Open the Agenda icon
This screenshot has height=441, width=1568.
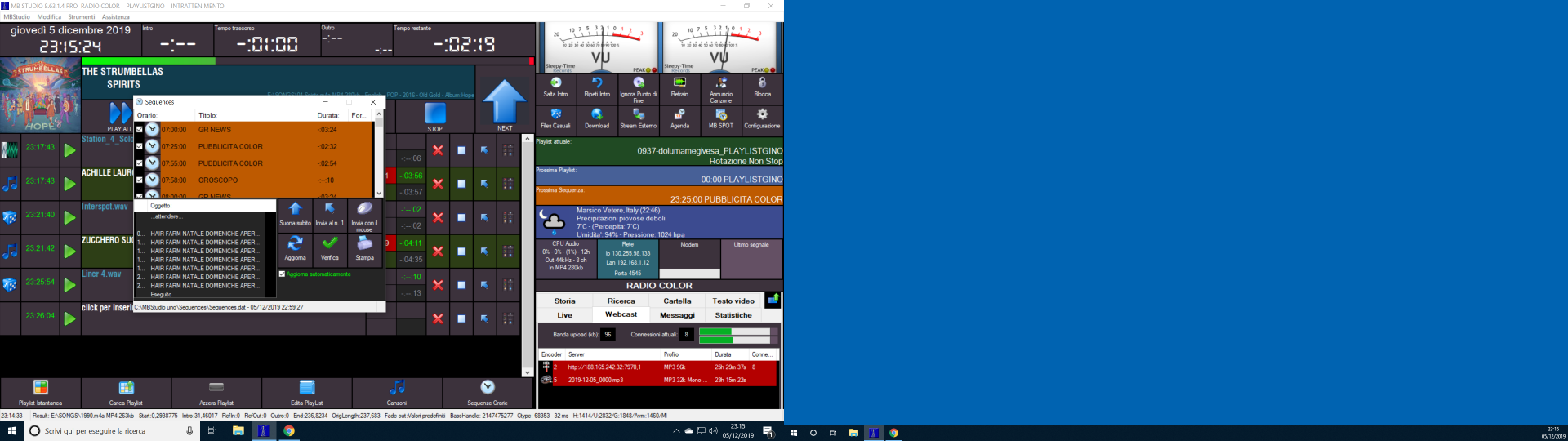click(679, 116)
